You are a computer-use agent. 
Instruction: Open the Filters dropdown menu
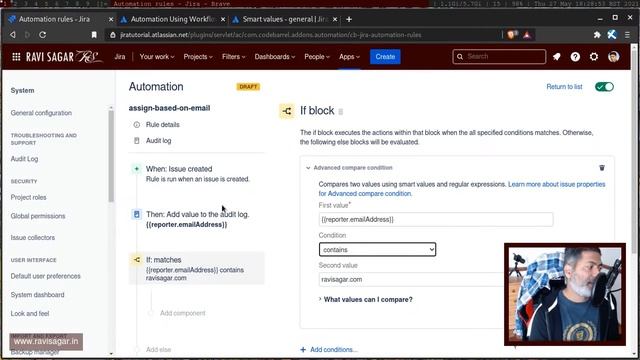[x=233, y=57]
